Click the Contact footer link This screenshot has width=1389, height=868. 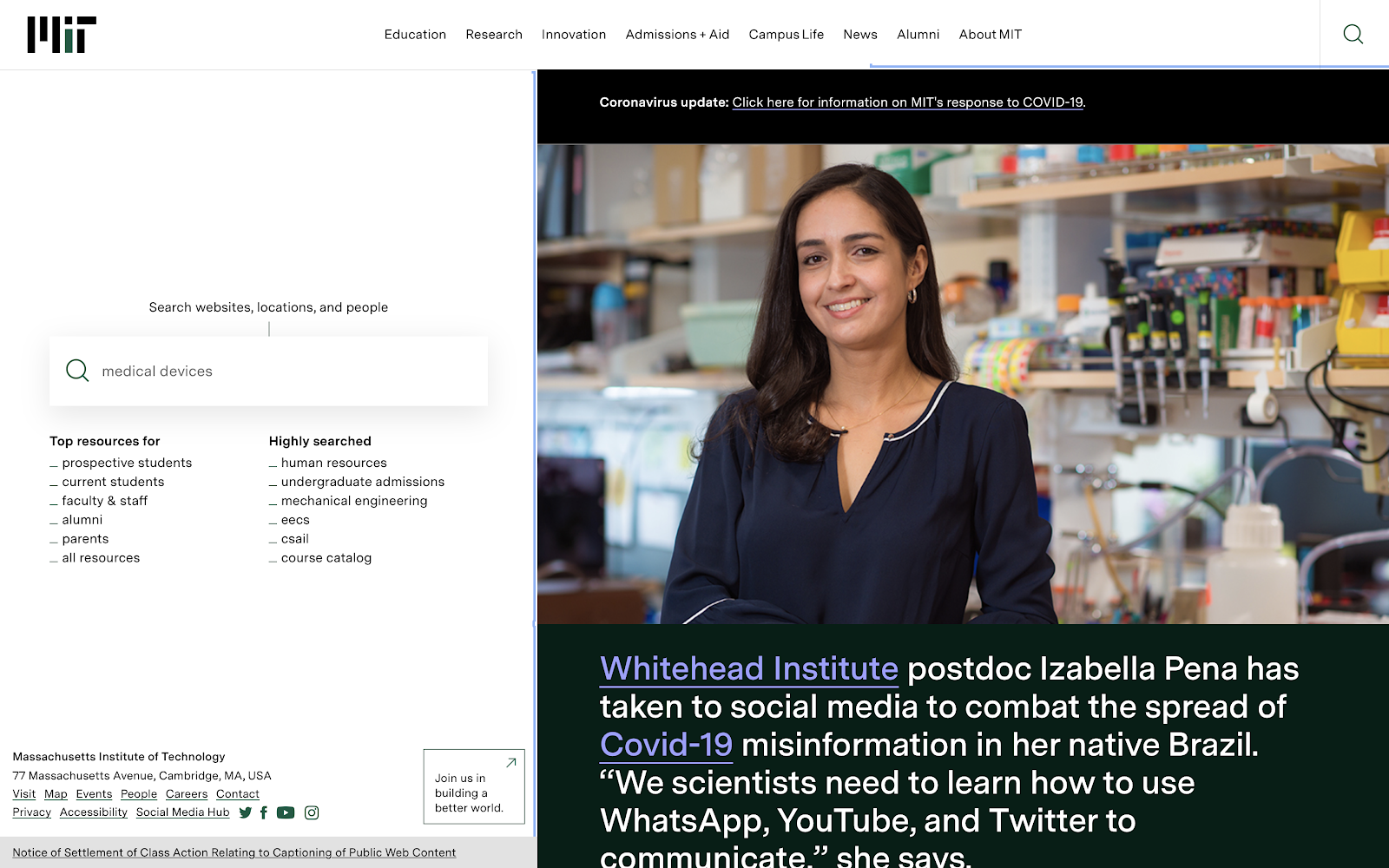[238, 794]
